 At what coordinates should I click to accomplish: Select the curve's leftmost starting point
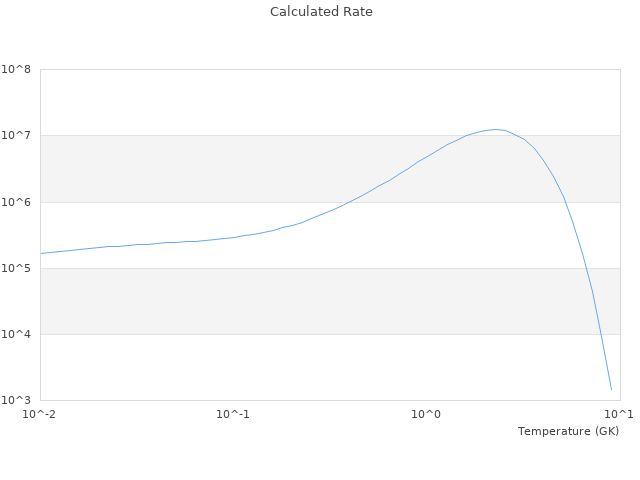[41, 253]
